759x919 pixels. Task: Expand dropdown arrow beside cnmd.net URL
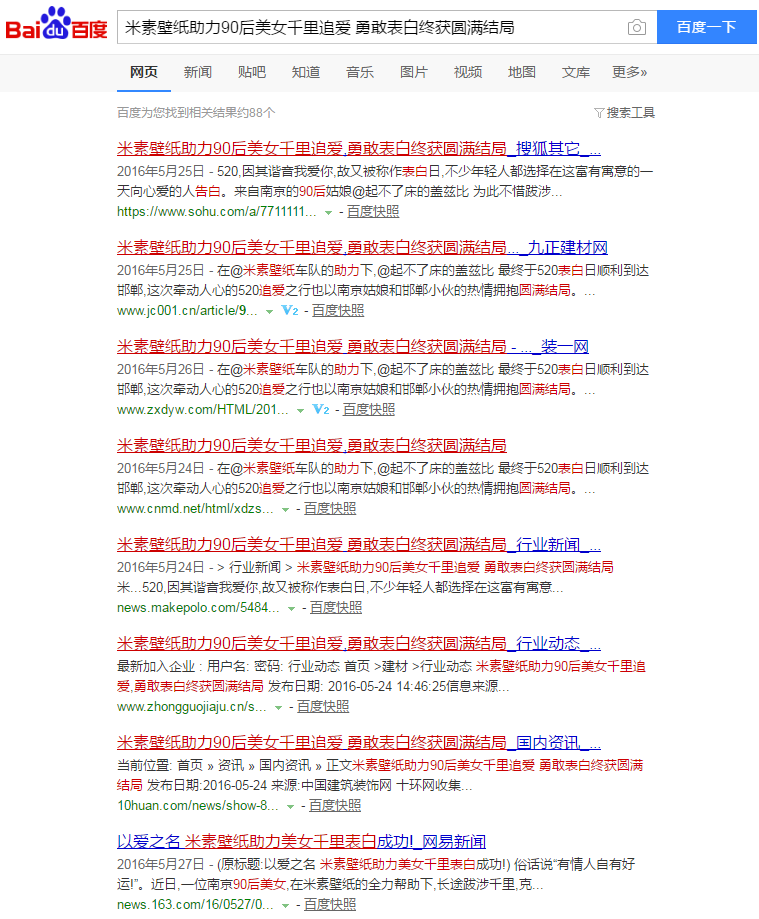point(285,509)
